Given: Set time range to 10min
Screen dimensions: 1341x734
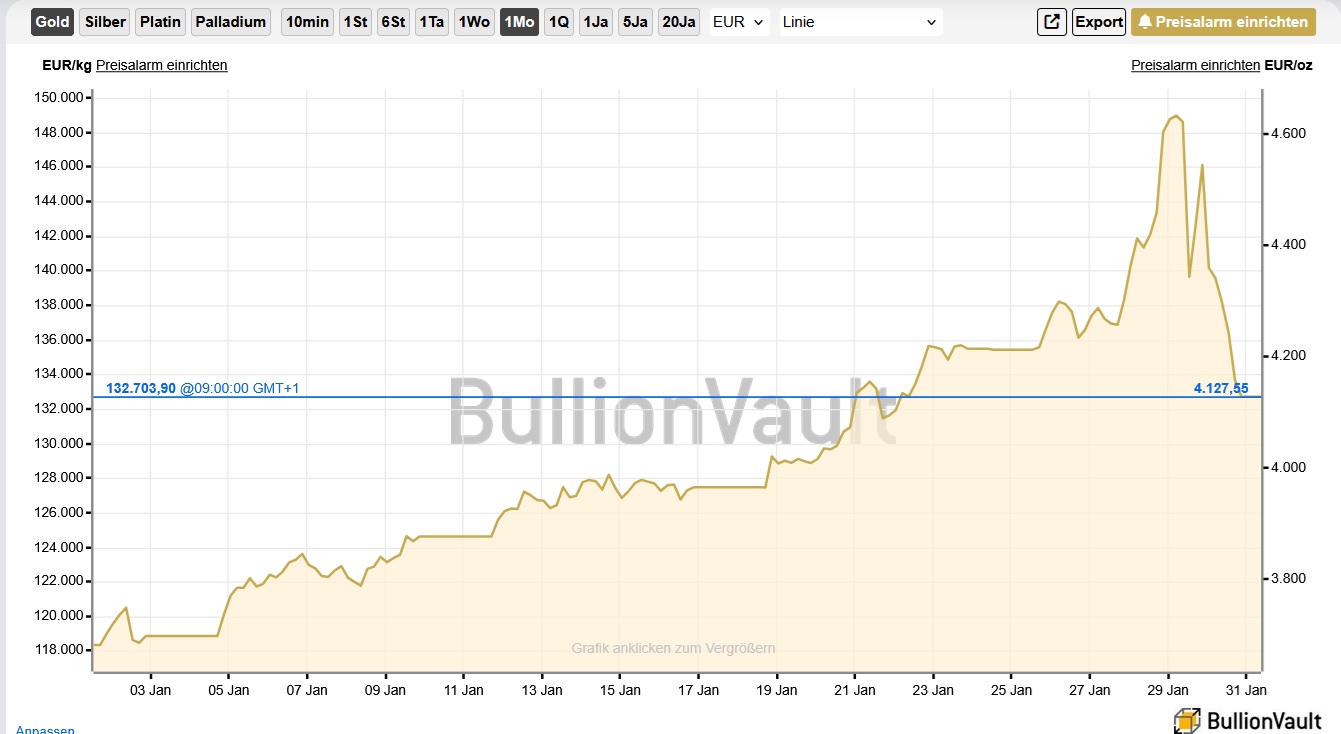Looking at the screenshot, I should tap(307, 22).
